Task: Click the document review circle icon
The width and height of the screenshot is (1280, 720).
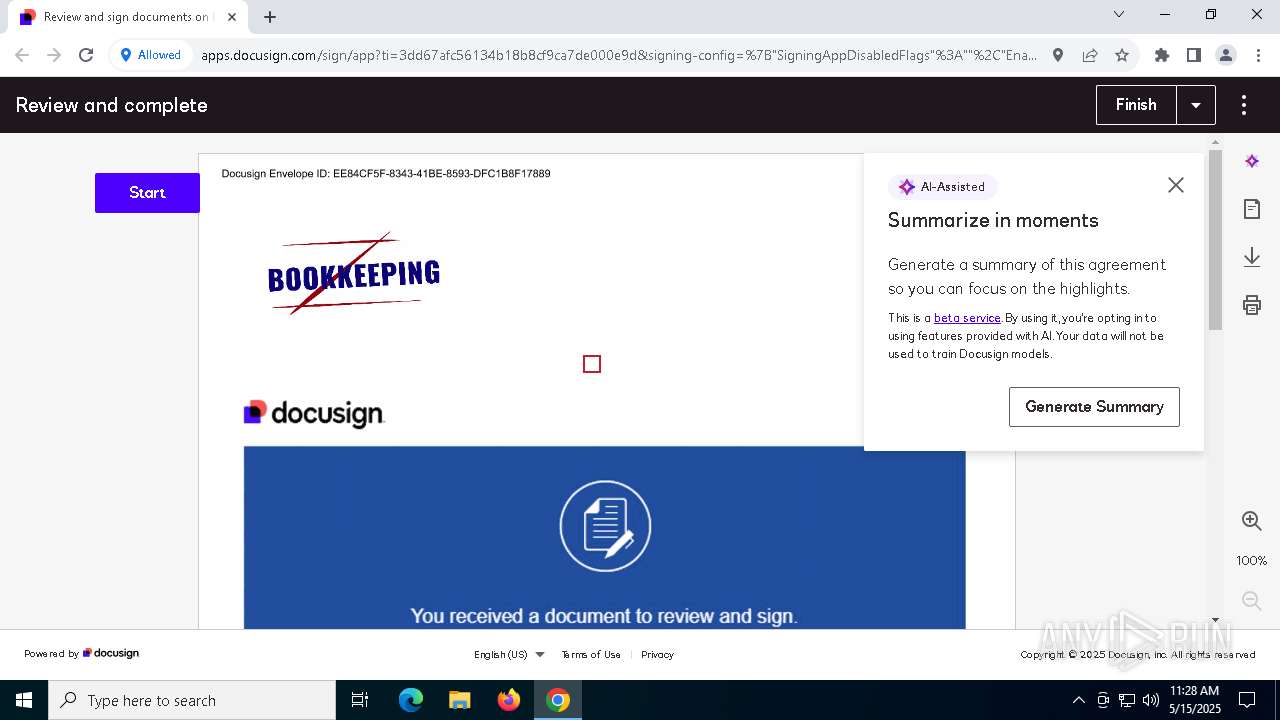Action: click(x=605, y=526)
